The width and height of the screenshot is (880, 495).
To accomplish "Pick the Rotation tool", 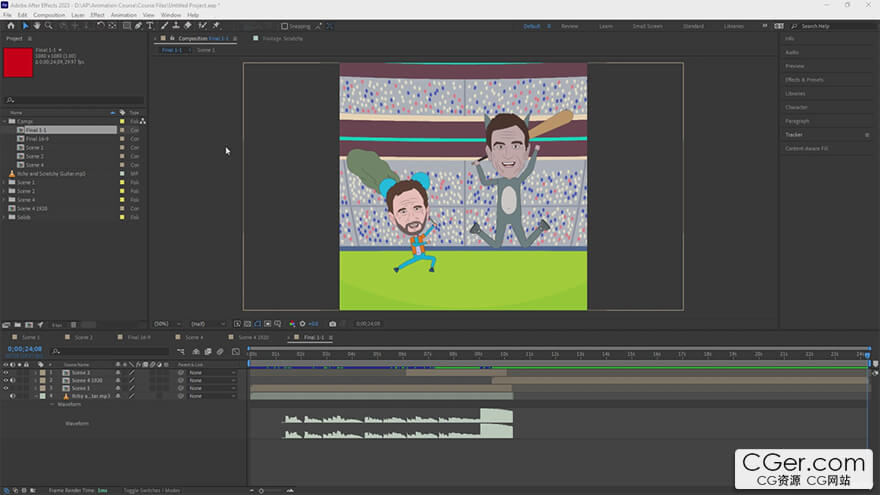I will pyautogui.click(x=101, y=26).
